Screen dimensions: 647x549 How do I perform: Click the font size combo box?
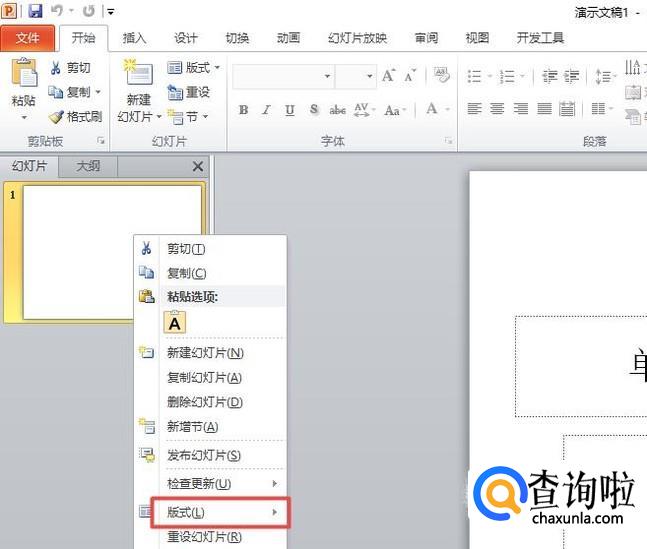pos(356,76)
